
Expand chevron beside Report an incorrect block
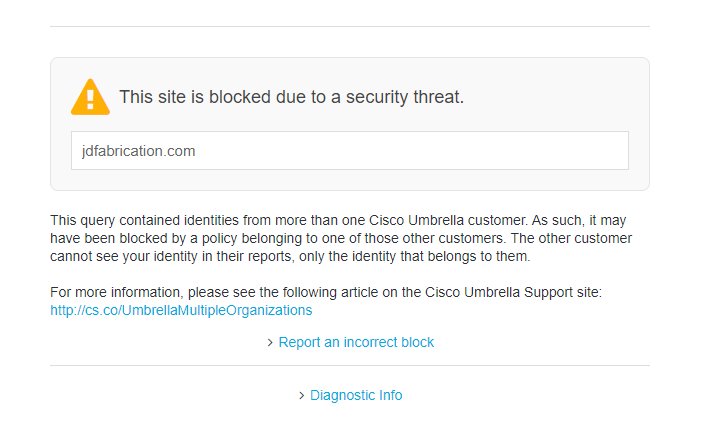tap(270, 343)
